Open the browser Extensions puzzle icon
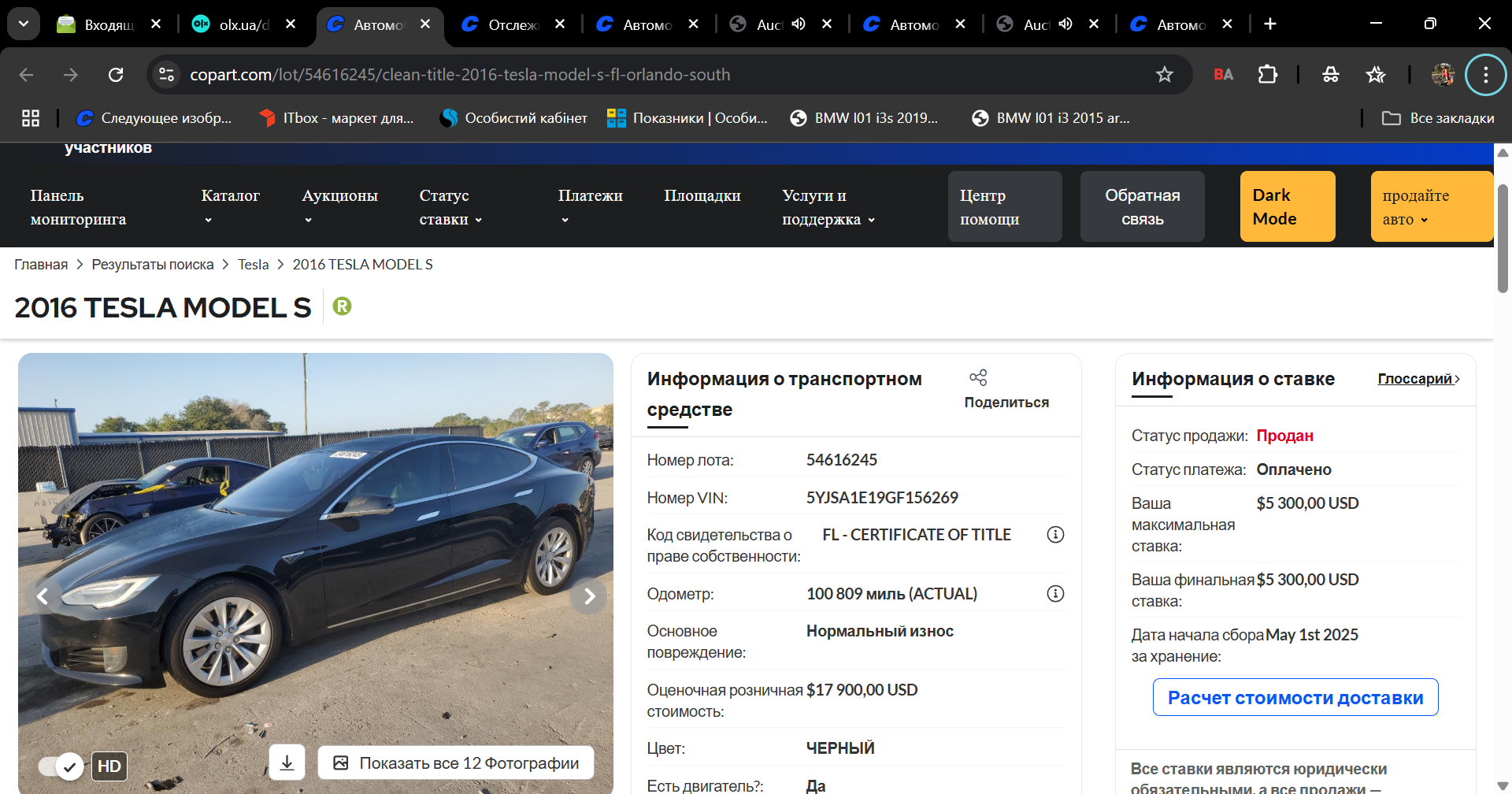 tap(1267, 75)
